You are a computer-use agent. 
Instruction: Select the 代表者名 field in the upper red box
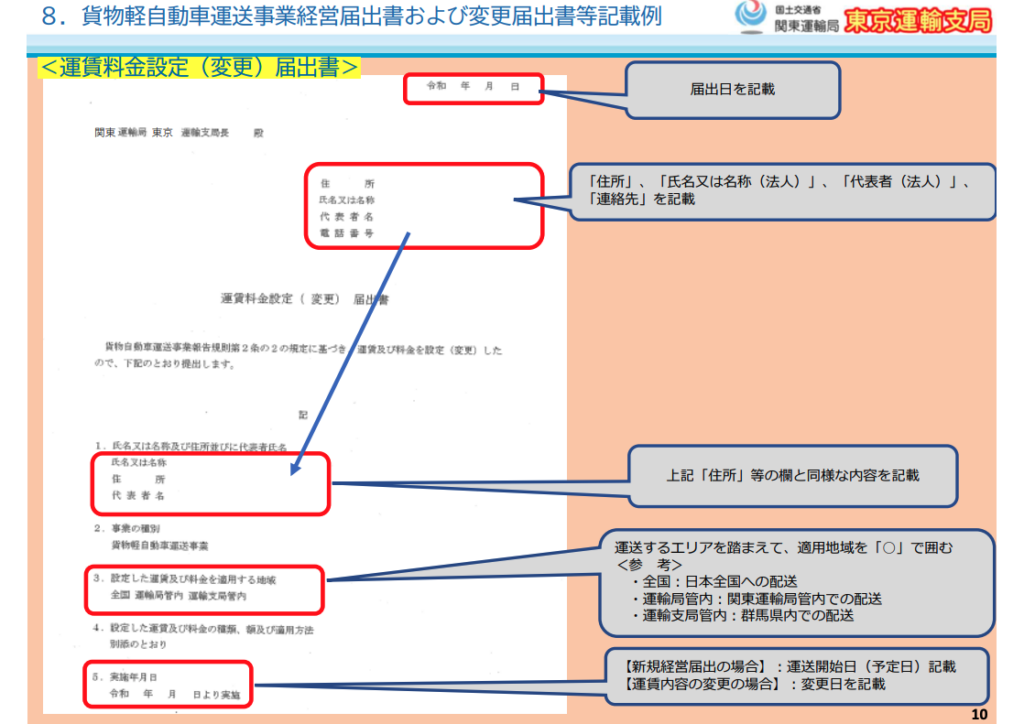pyautogui.click(x=347, y=216)
